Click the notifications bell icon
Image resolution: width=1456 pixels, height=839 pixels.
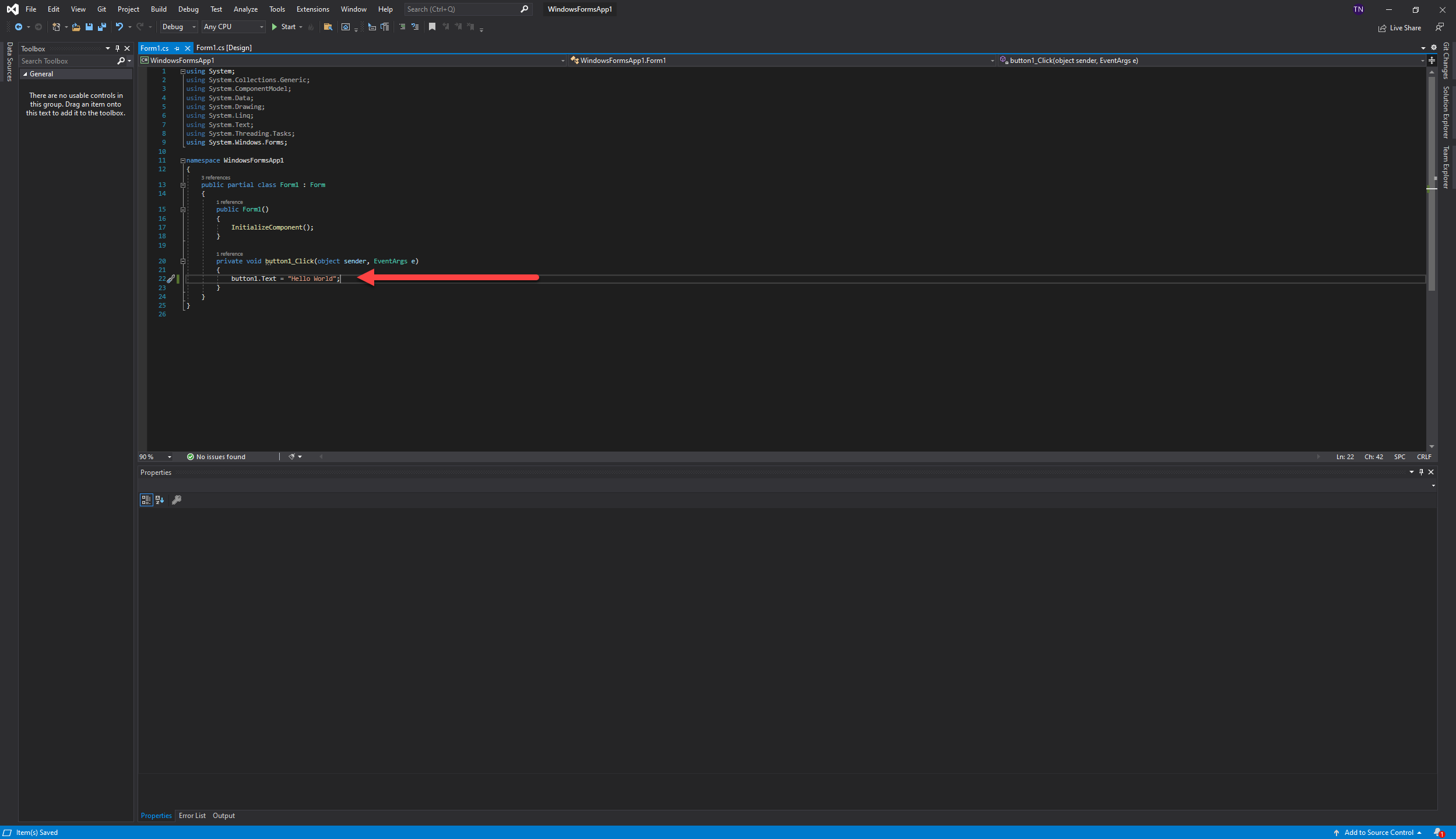click(x=1438, y=833)
